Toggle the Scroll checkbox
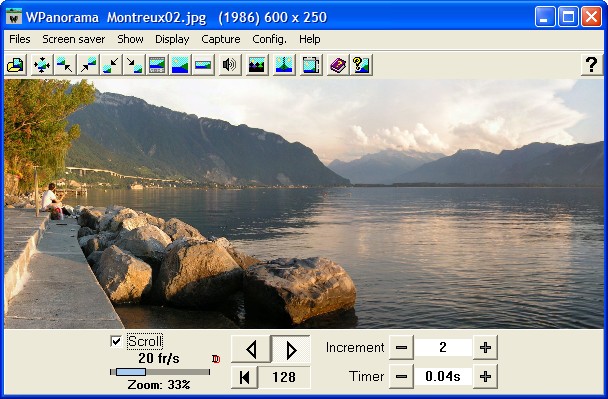 tap(116, 341)
